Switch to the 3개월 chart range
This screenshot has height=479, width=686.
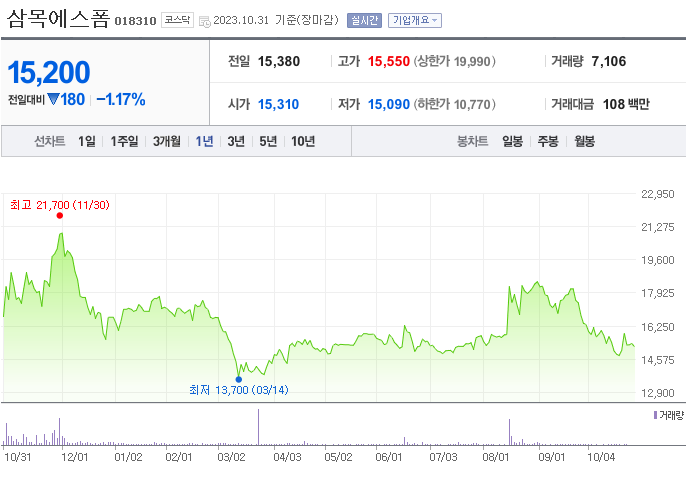pos(167,141)
